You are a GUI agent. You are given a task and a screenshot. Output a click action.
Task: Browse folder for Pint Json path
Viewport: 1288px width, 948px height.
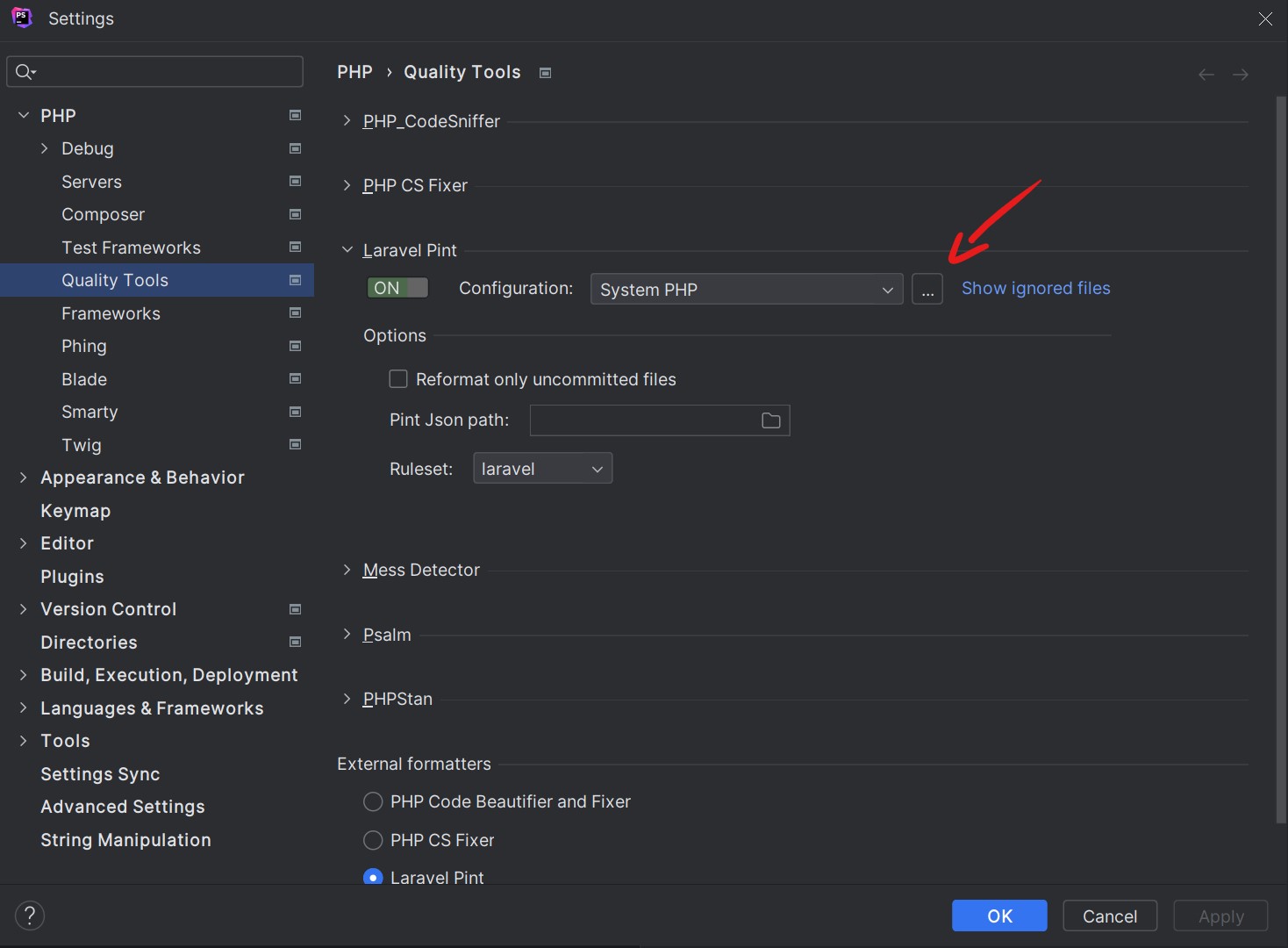pos(771,420)
